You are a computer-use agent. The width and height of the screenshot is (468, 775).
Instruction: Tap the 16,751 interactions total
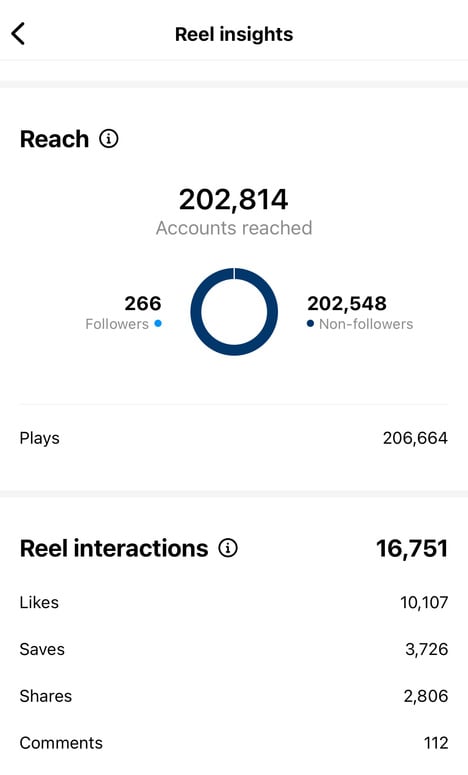pyautogui.click(x=412, y=549)
